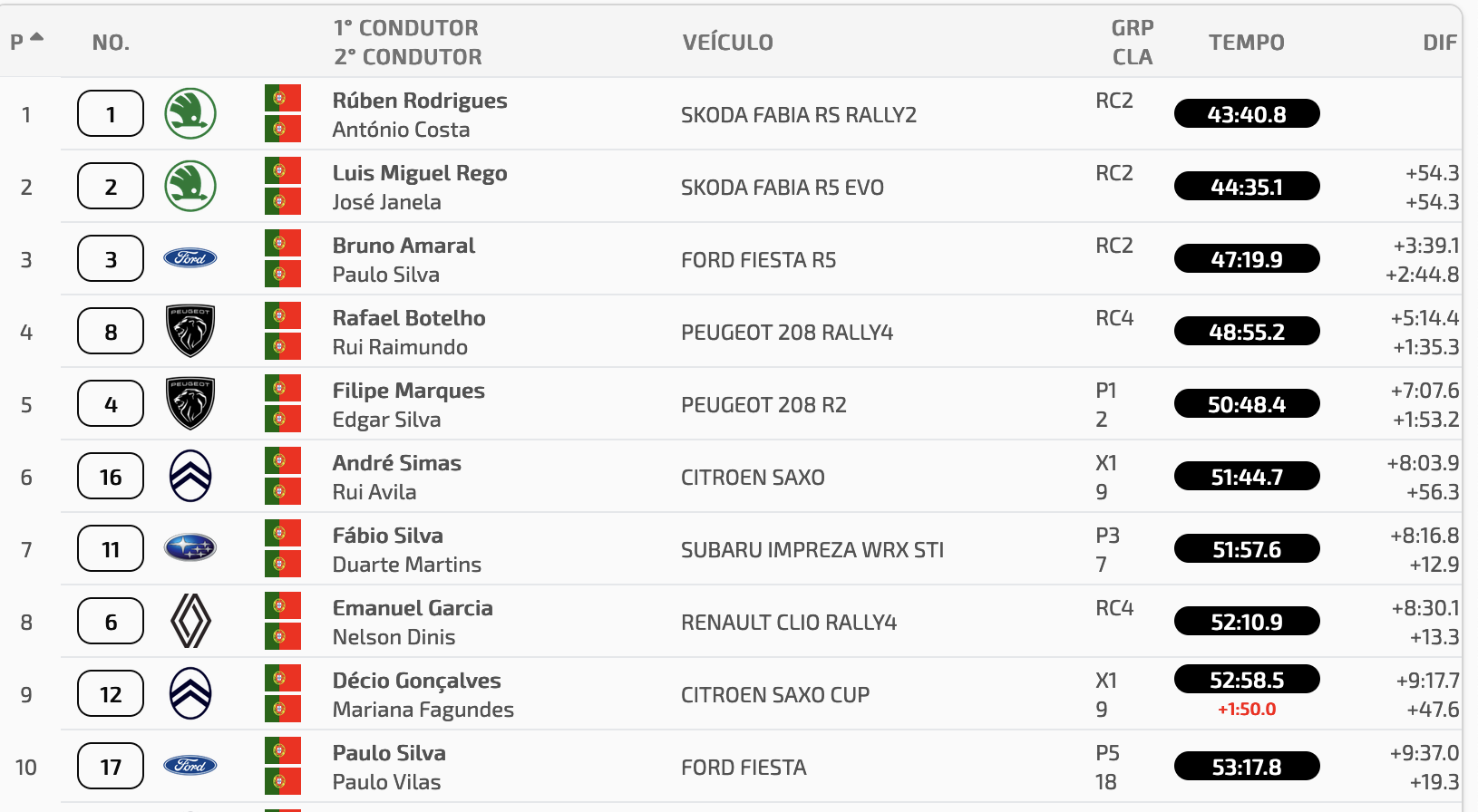Image resolution: width=1478 pixels, height=812 pixels.
Task: Select car number 8 badge
Action: click(x=111, y=332)
